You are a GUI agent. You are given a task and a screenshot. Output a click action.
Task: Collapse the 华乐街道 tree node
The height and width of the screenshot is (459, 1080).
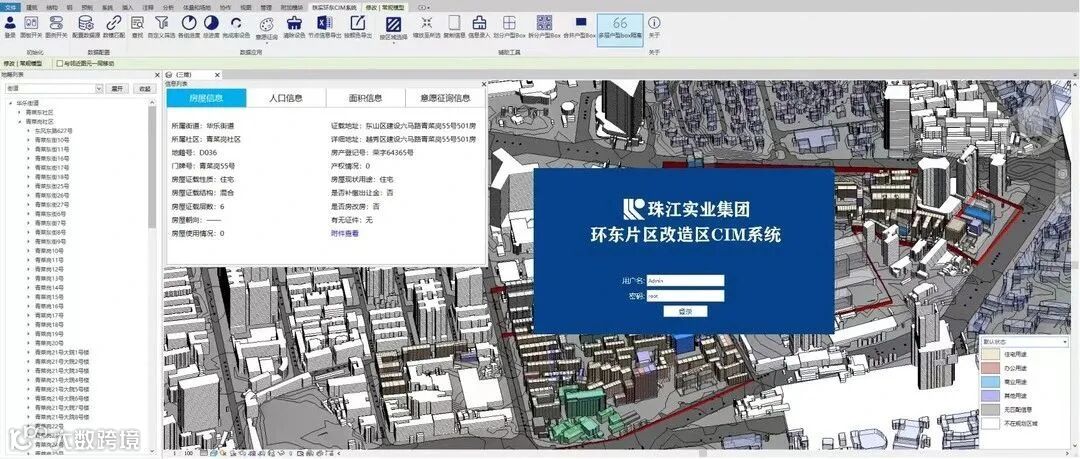[x=11, y=103]
